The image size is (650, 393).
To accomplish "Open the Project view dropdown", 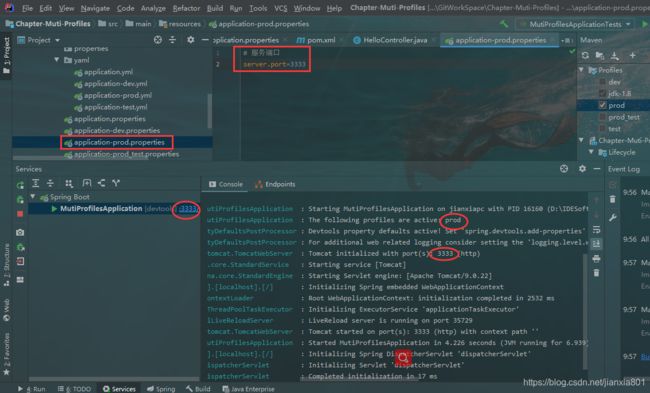I will coord(57,40).
